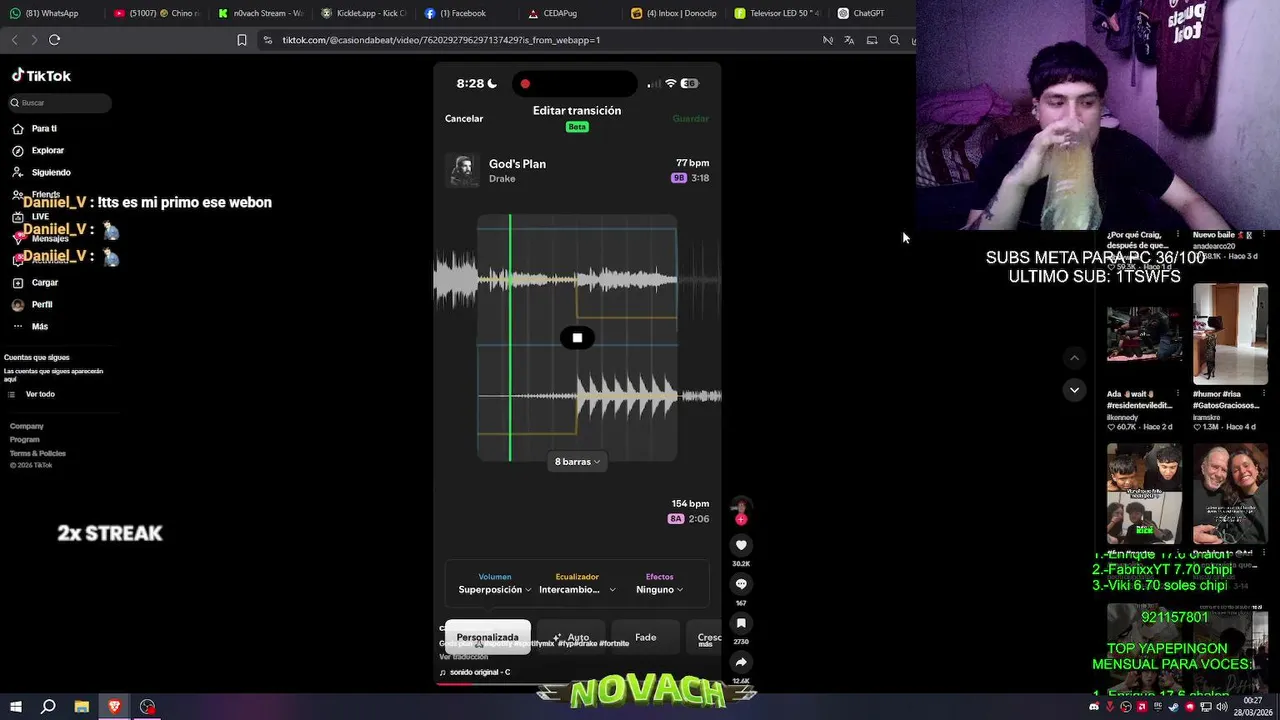Open the Terms & Policies link
This screenshot has width=1280, height=720.
coord(38,453)
